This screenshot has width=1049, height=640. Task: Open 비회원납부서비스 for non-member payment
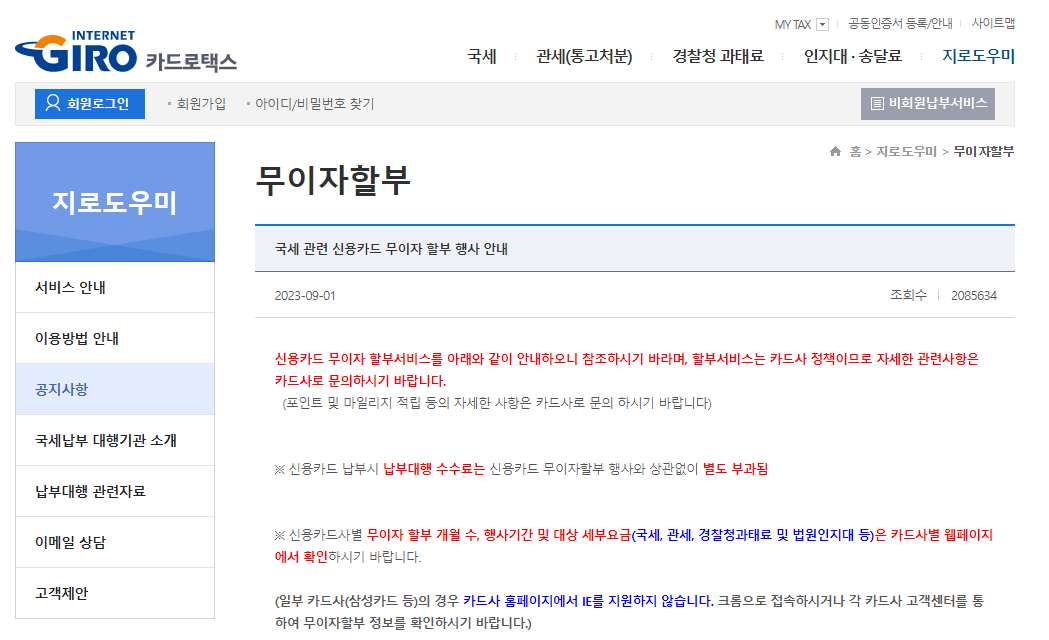(929, 103)
